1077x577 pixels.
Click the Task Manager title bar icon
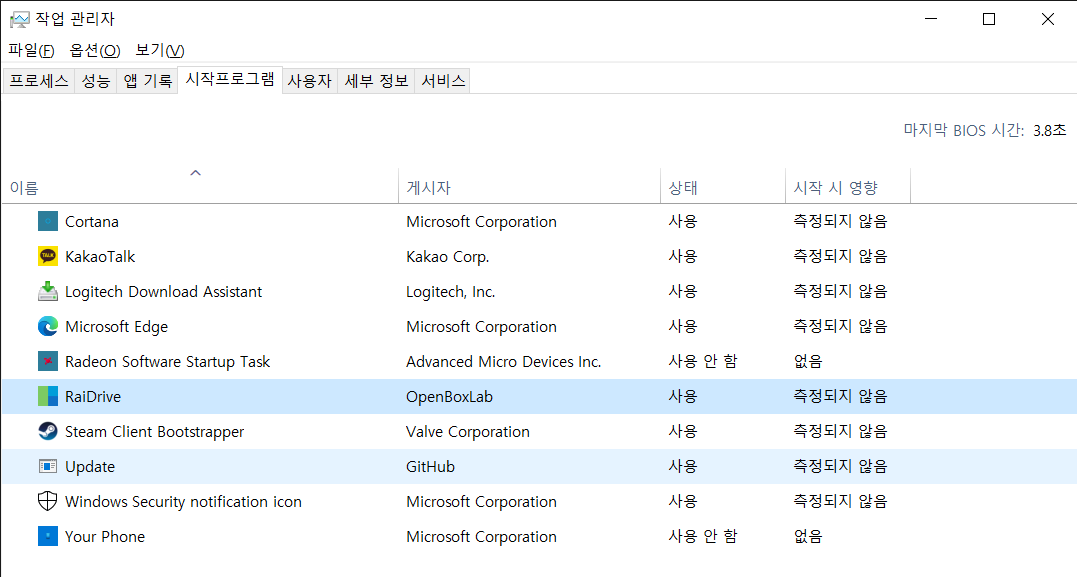(x=19, y=19)
